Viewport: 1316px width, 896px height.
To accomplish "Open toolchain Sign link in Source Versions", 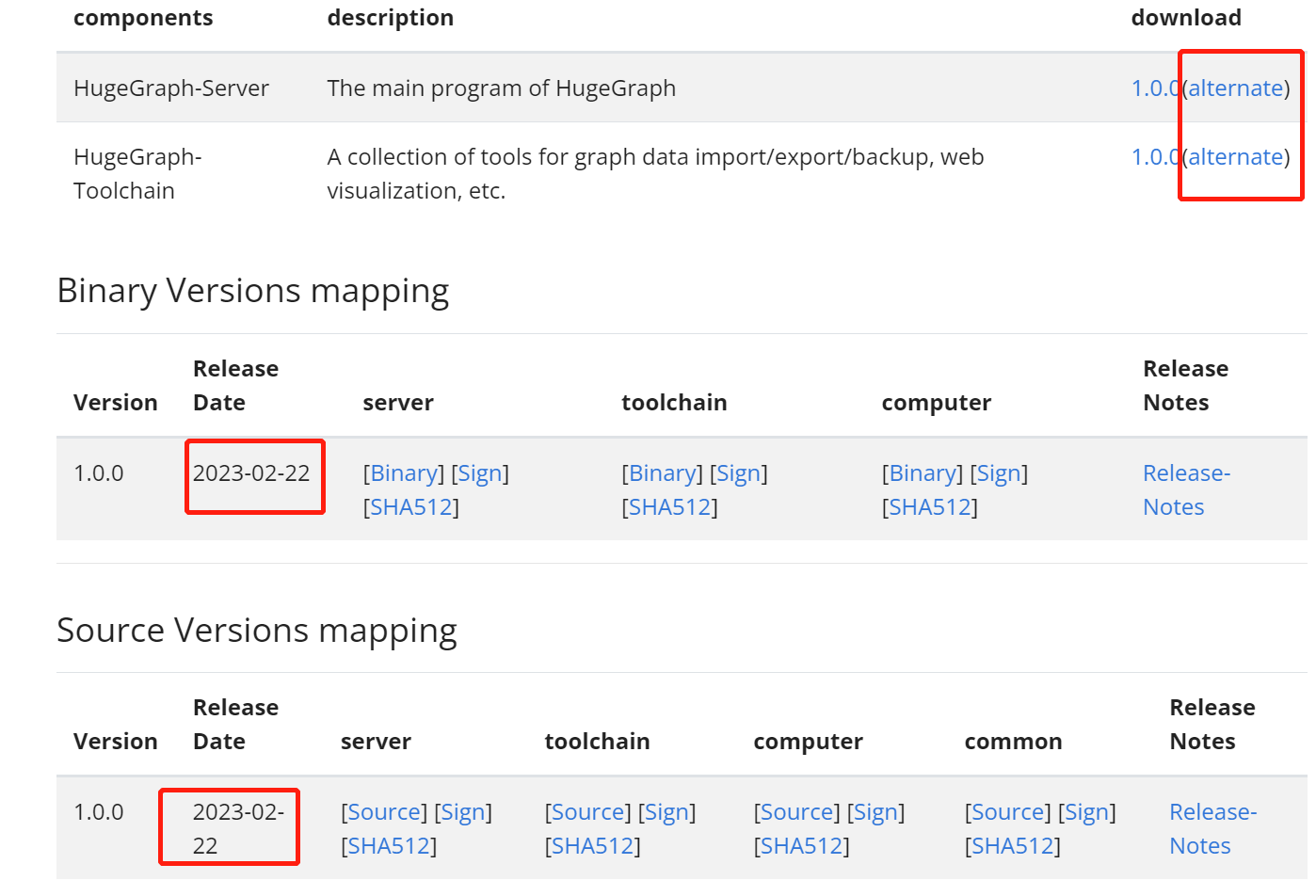I will (x=667, y=811).
